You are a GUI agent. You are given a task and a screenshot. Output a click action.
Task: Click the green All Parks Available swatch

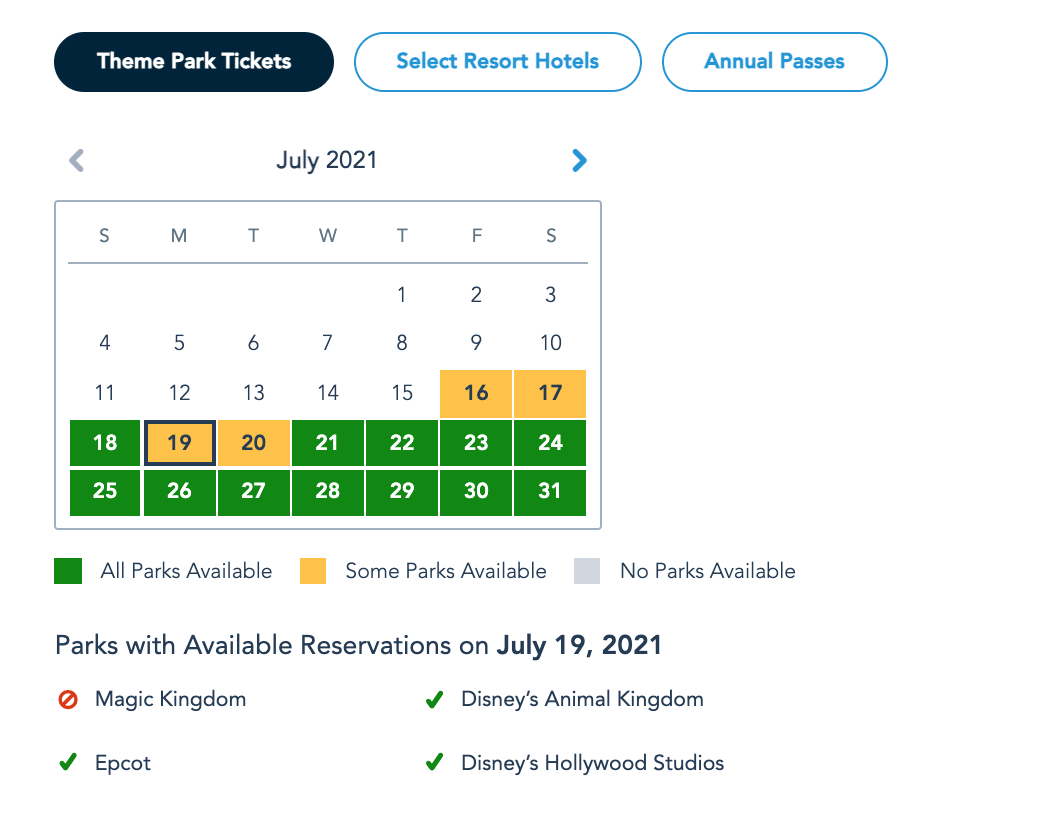click(x=68, y=571)
